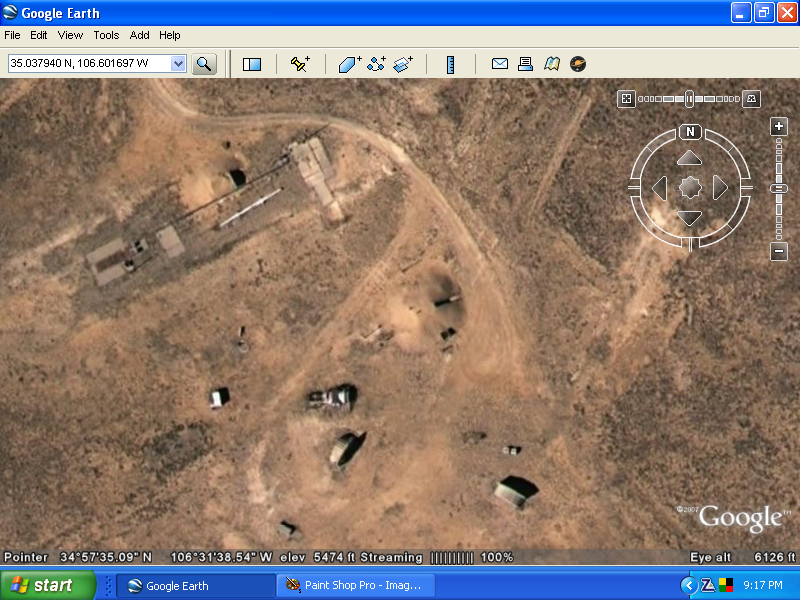Click top-down view tilt icon
Image resolution: width=800 pixels, height=600 pixels.
[627, 99]
